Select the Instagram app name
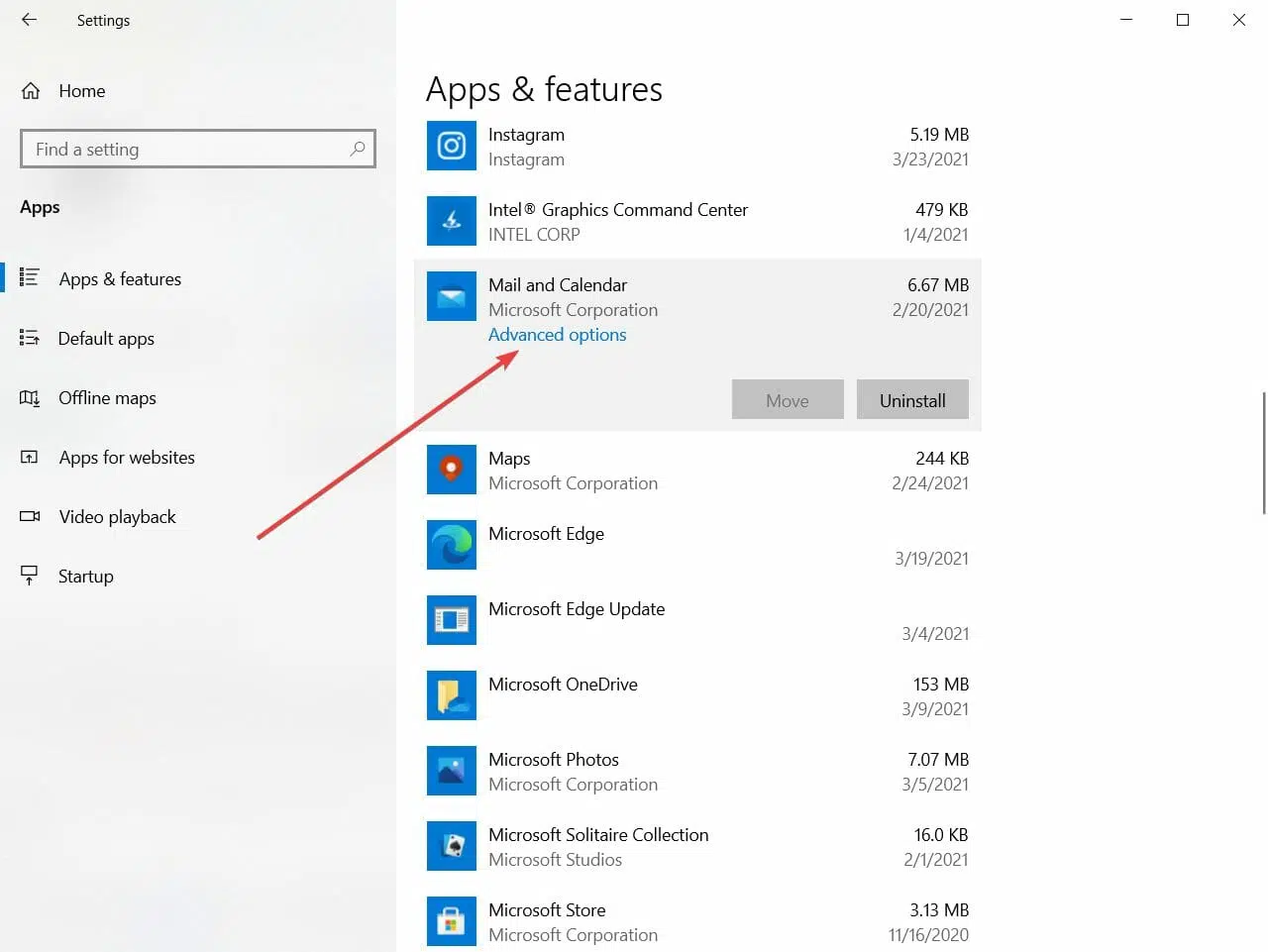 [526, 135]
